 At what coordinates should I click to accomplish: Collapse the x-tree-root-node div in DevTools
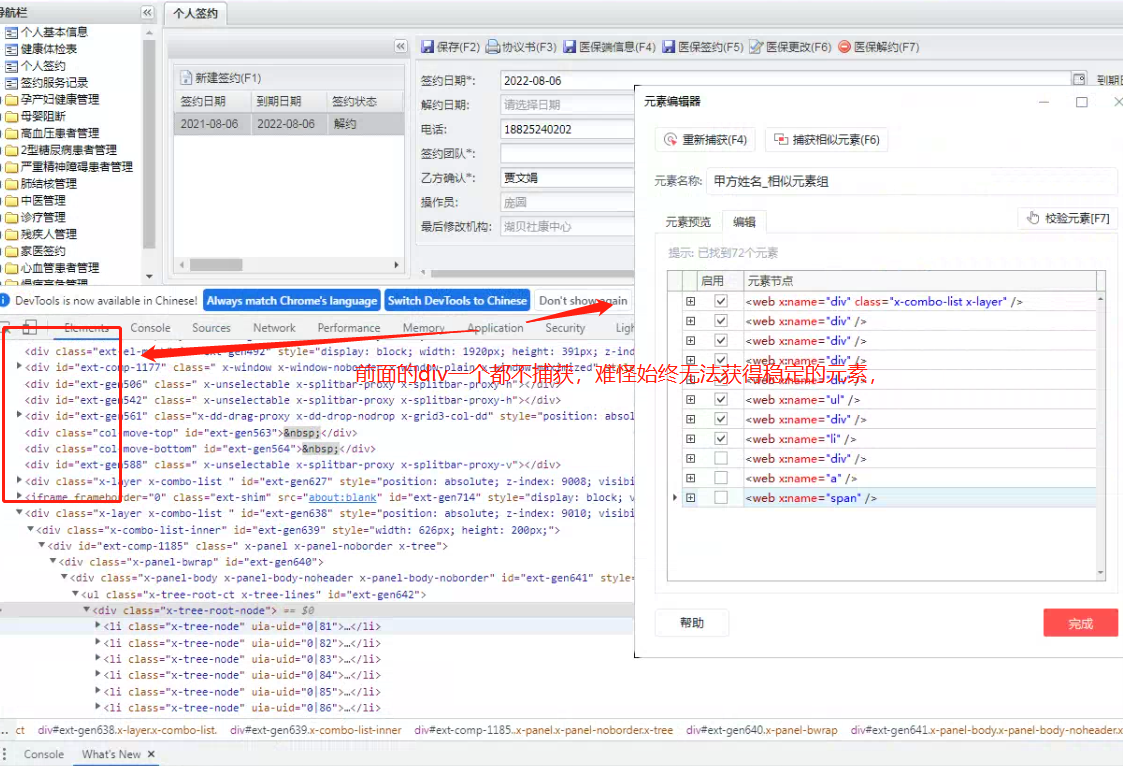click(87, 610)
